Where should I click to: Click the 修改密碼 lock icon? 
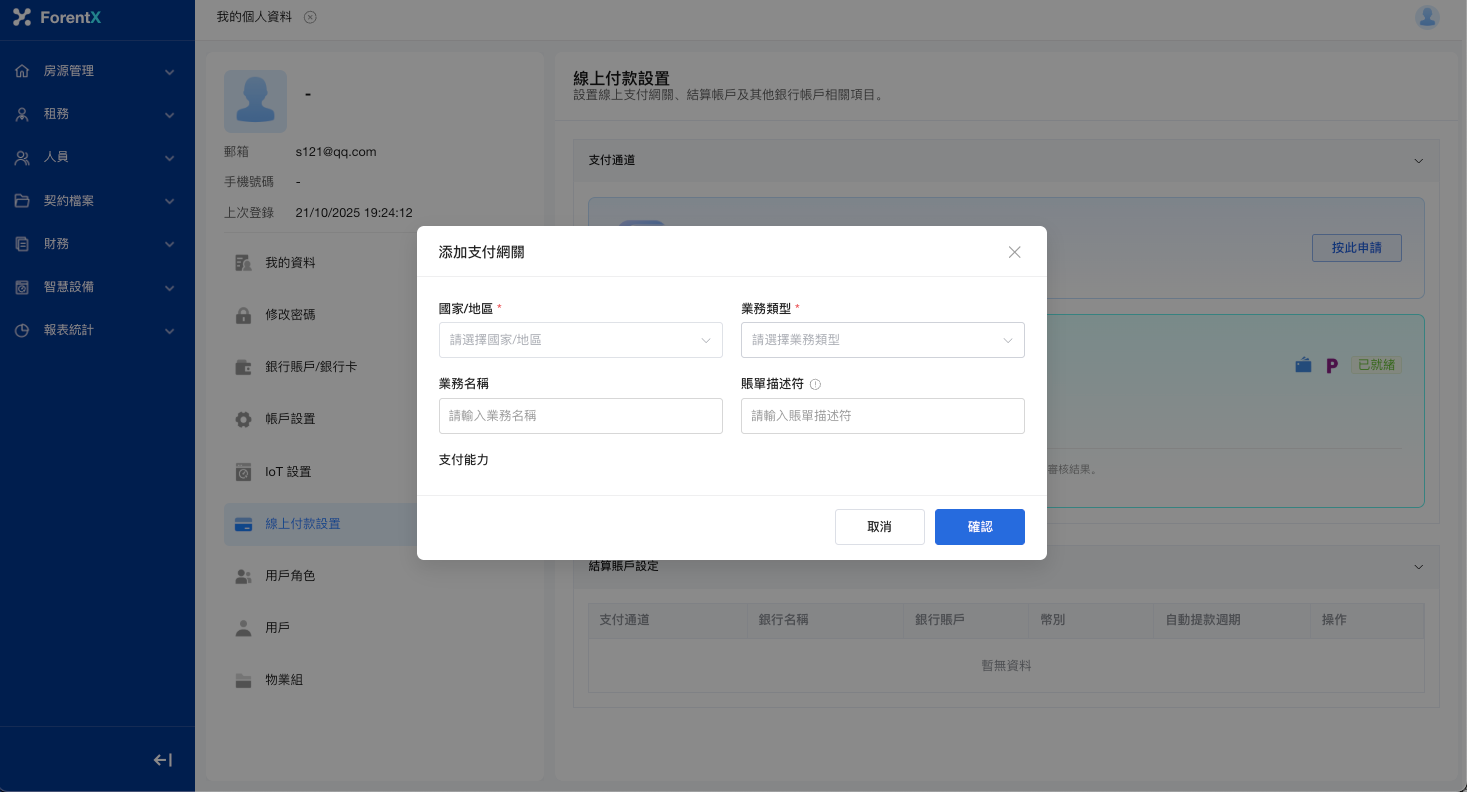click(x=243, y=315)
